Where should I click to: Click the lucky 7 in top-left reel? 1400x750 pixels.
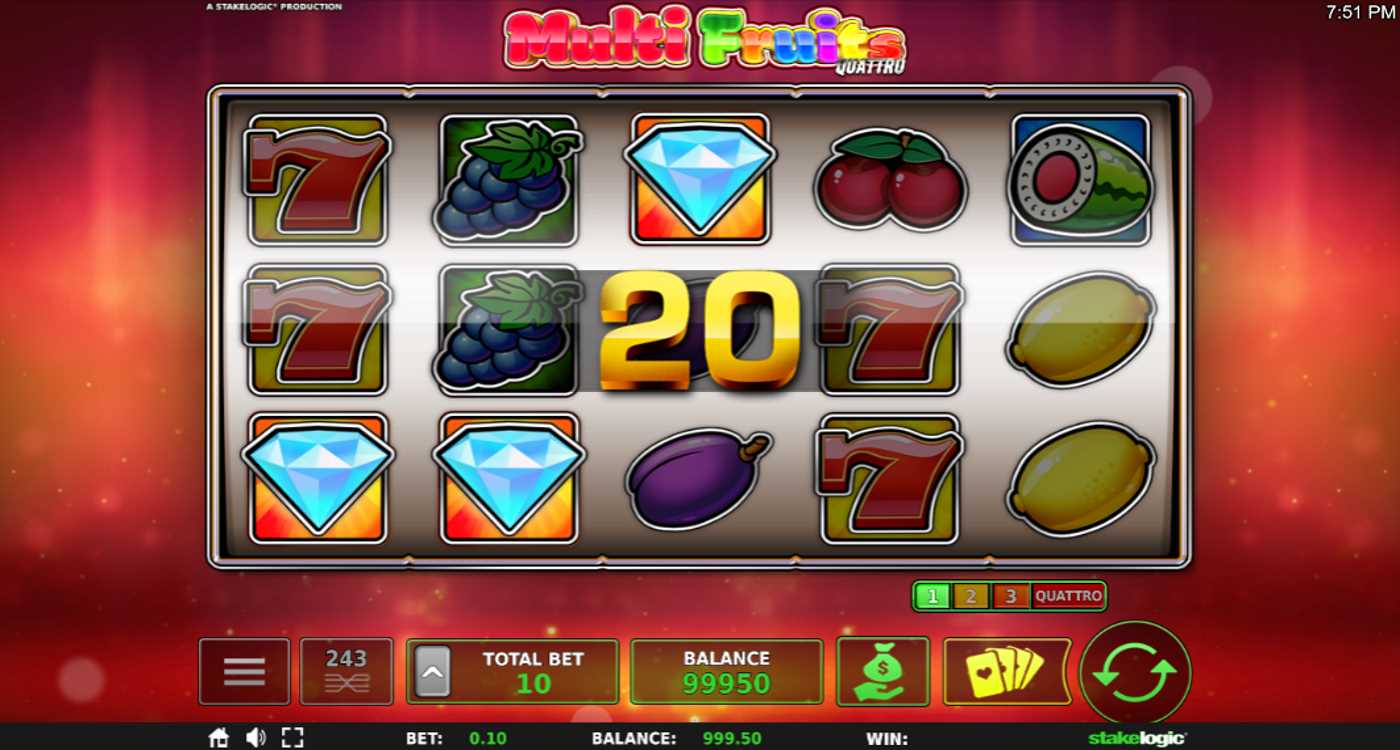click(x=317, y=180)
